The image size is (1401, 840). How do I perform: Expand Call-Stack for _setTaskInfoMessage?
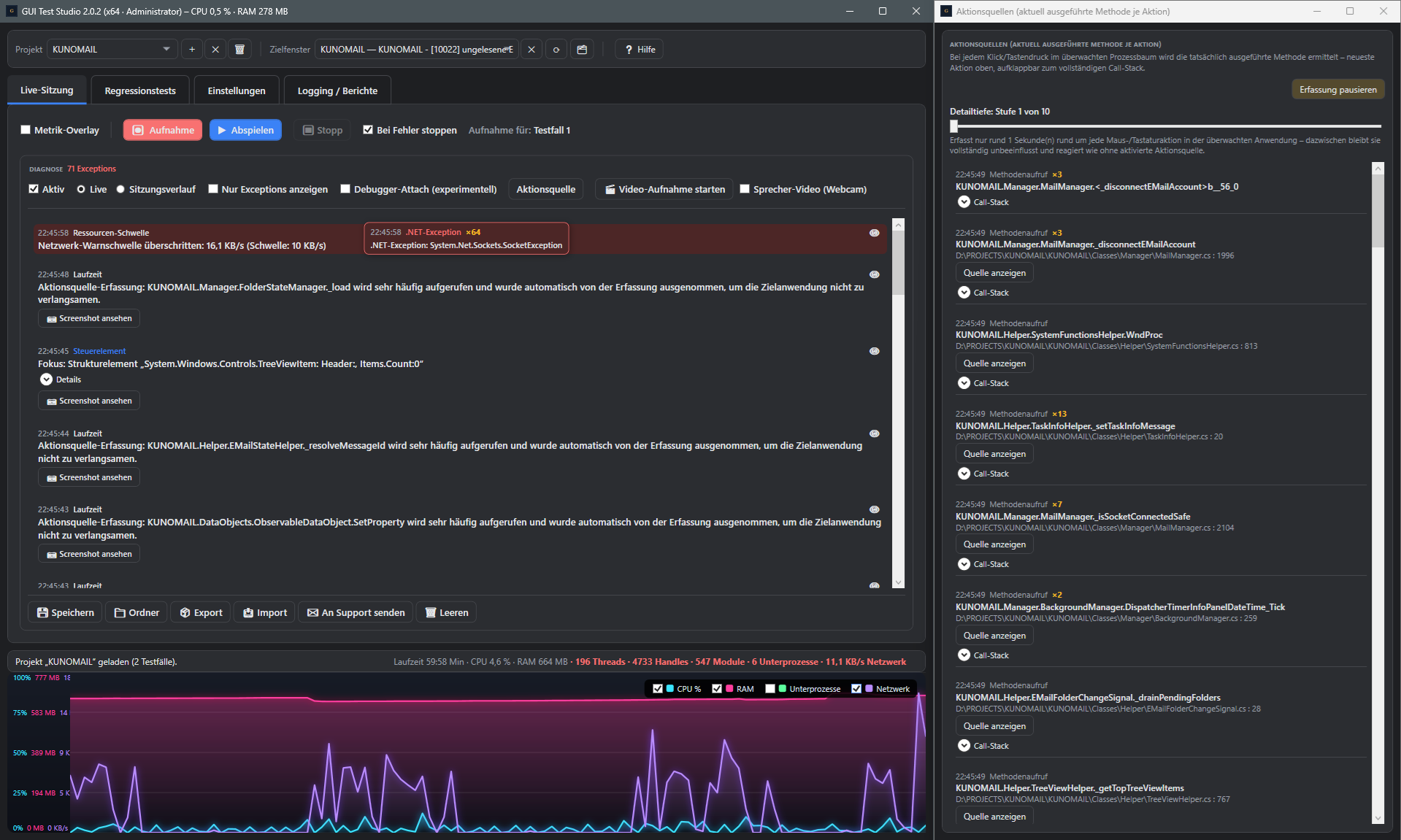[x=964, y=474]
